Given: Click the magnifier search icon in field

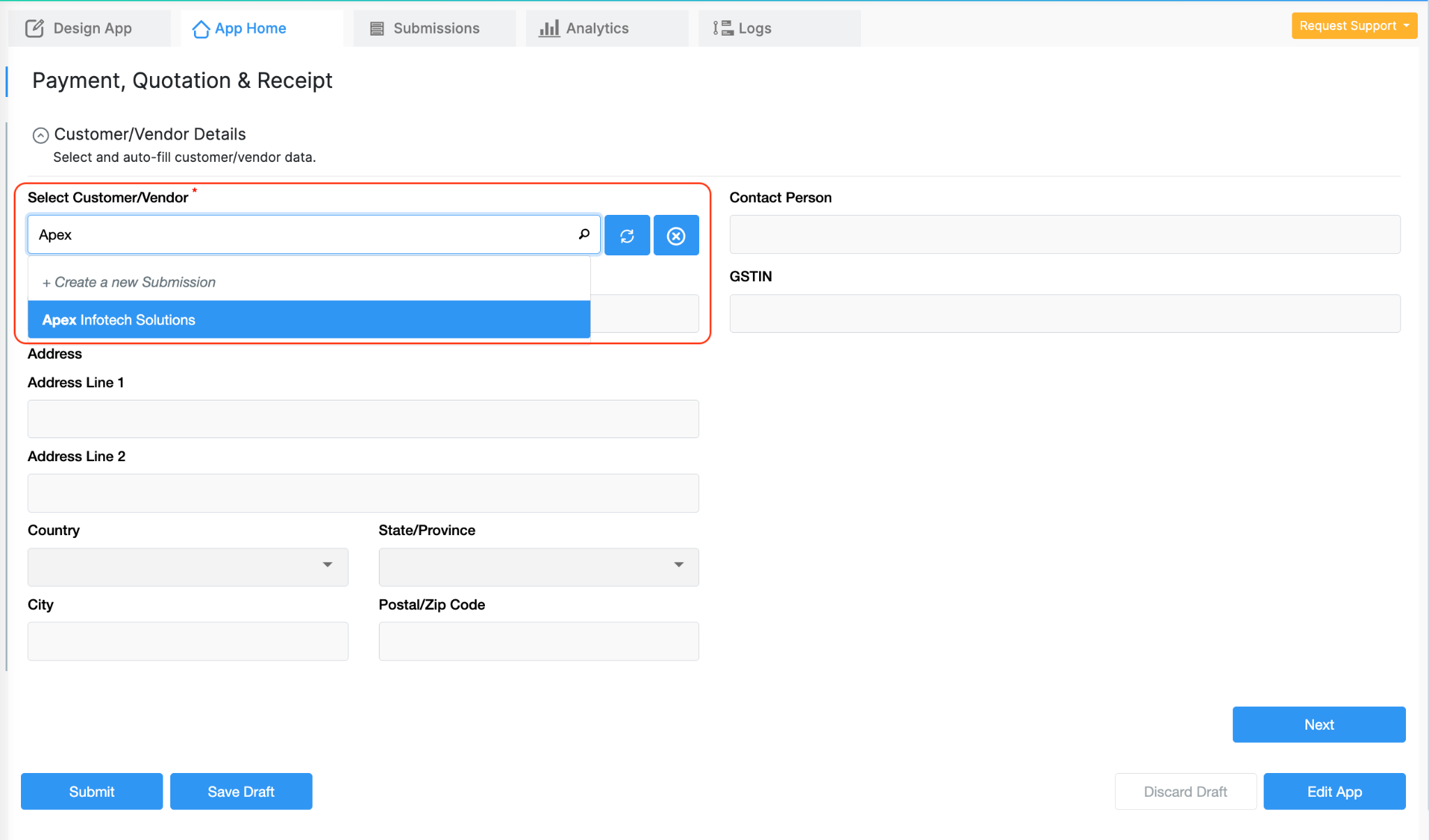Looking at the screenshot, I should 584,234.
